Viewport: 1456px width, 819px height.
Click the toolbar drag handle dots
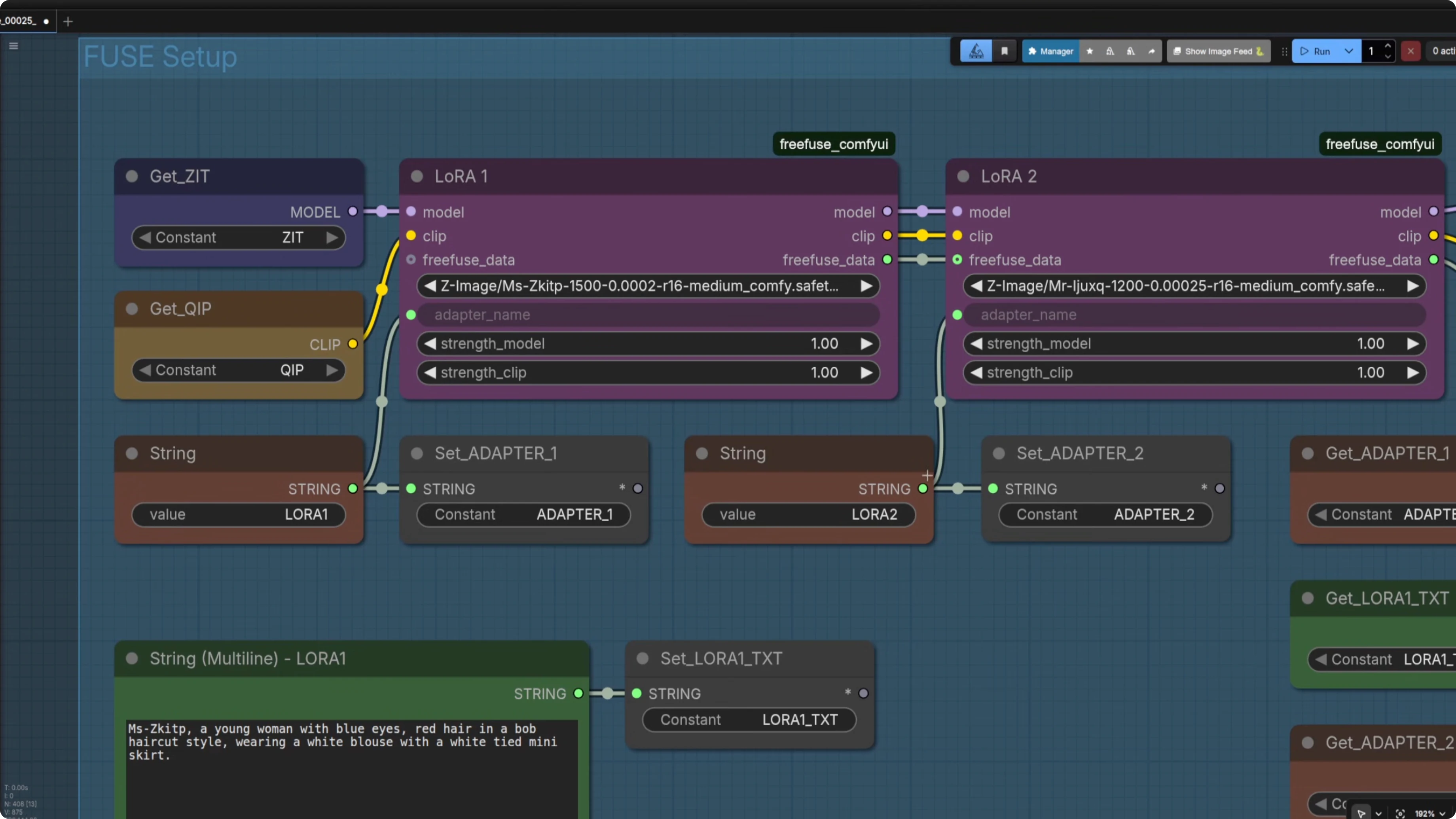point(1284,51)
